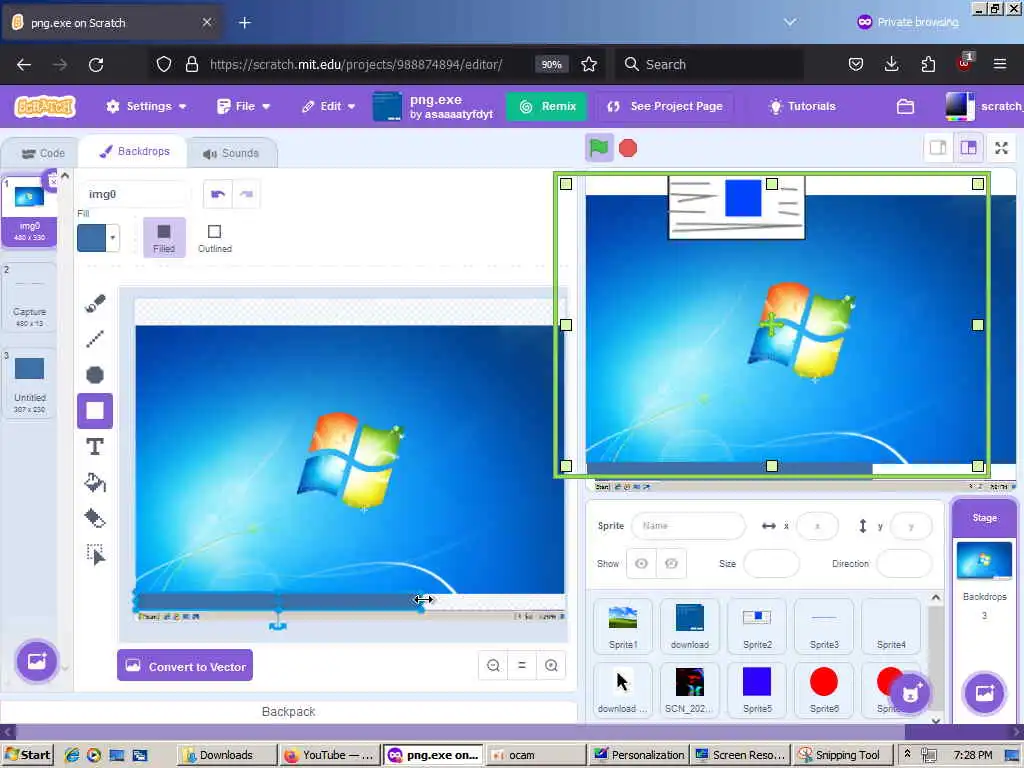Switch to the Backdrops tab

(134, 152)
